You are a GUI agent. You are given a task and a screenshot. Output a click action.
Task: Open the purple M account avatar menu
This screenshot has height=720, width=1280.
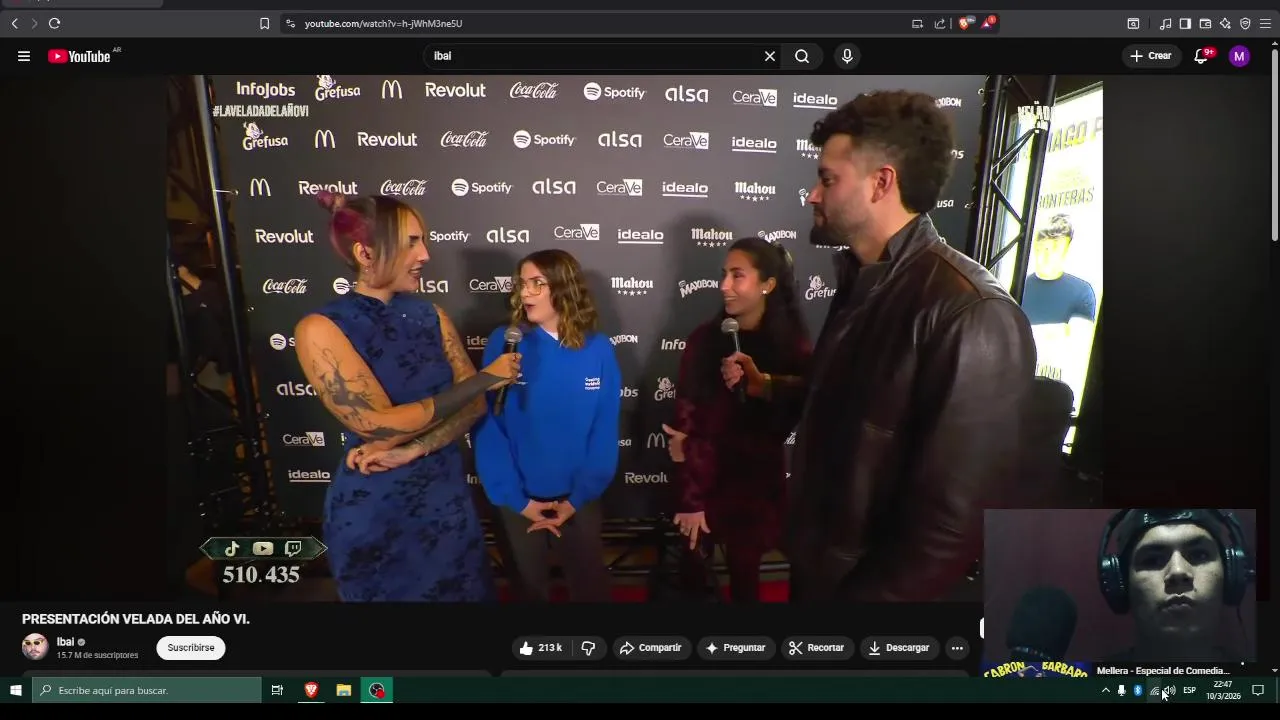pyautogui.click(x=1239, y=56)
